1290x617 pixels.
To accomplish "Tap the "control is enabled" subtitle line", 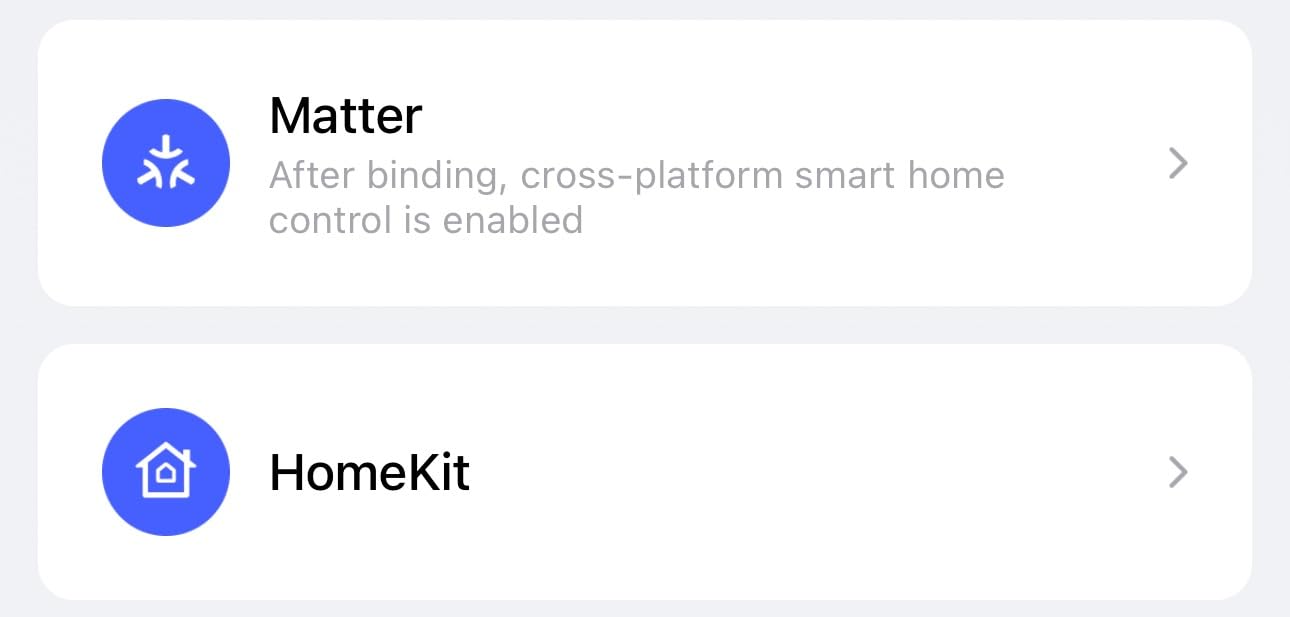I will click(426, 219).
